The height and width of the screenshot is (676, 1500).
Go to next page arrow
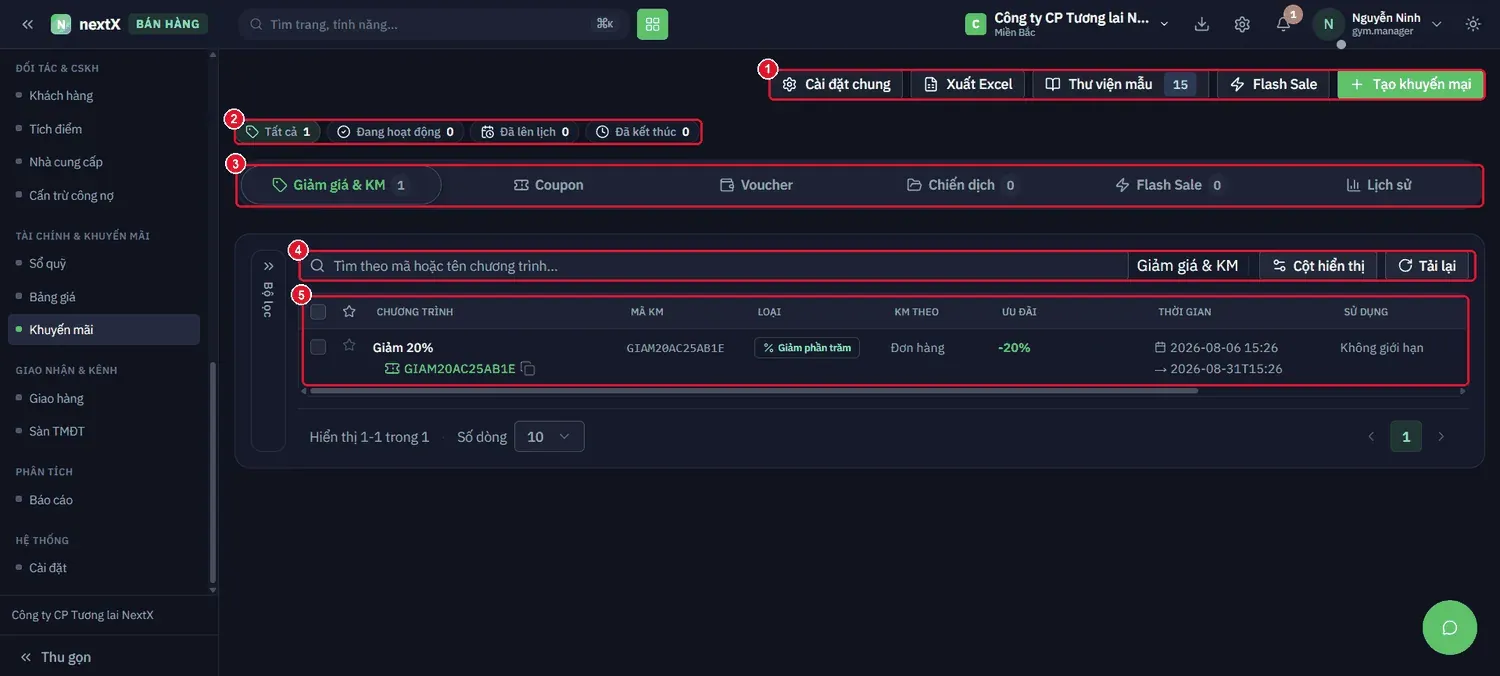coord(1441,437)
